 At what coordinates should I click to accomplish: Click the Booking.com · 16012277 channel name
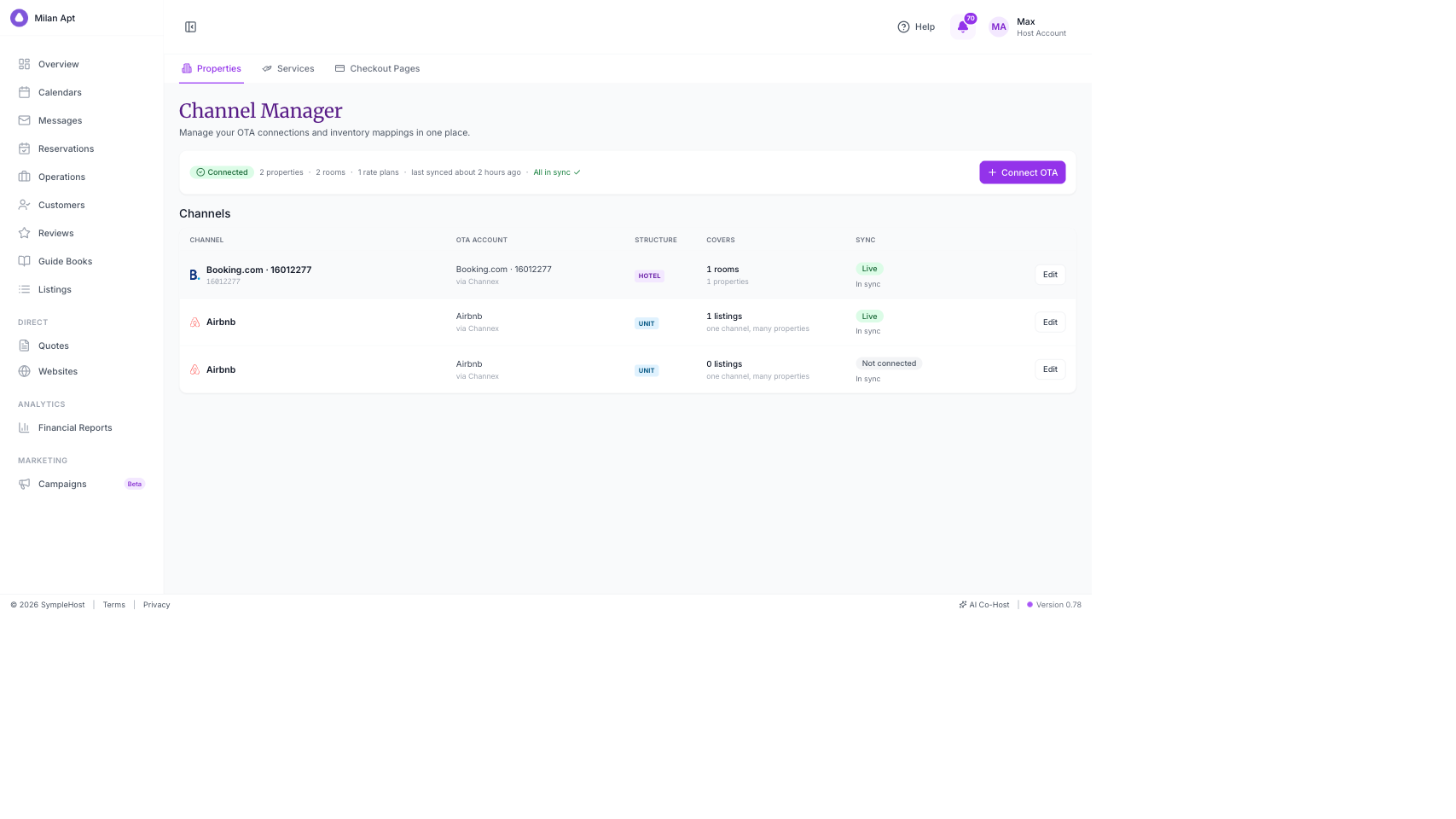point(258,270)
